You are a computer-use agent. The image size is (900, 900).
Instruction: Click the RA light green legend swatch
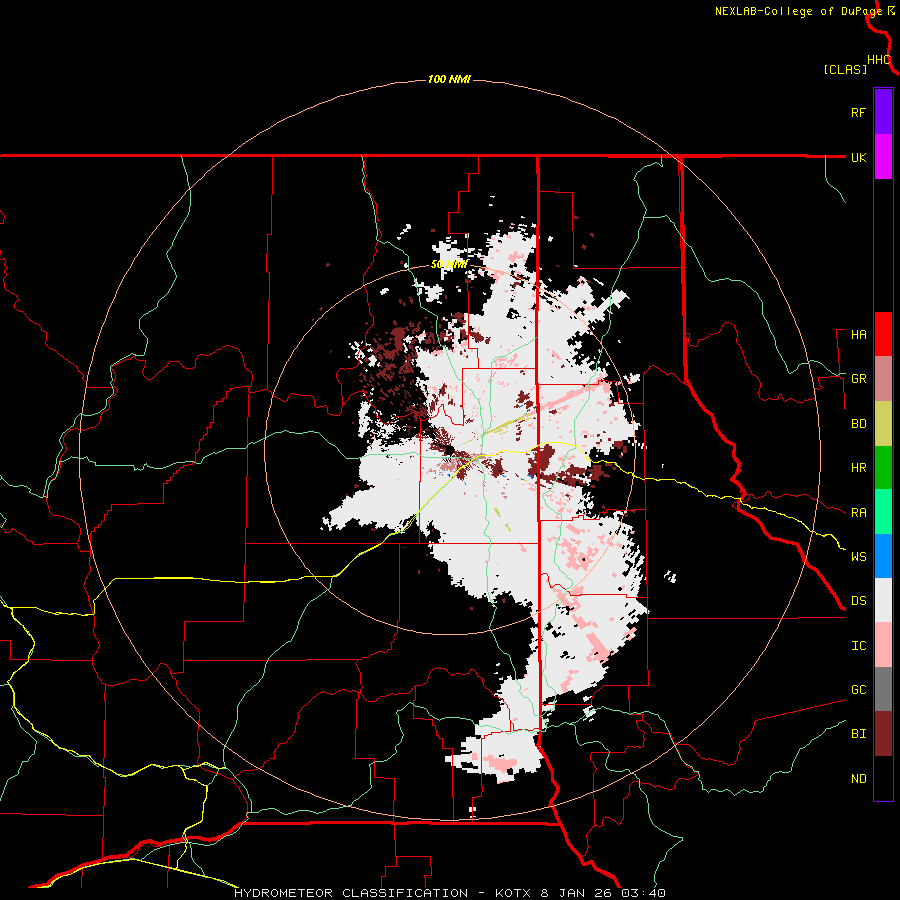pos(883,512)
